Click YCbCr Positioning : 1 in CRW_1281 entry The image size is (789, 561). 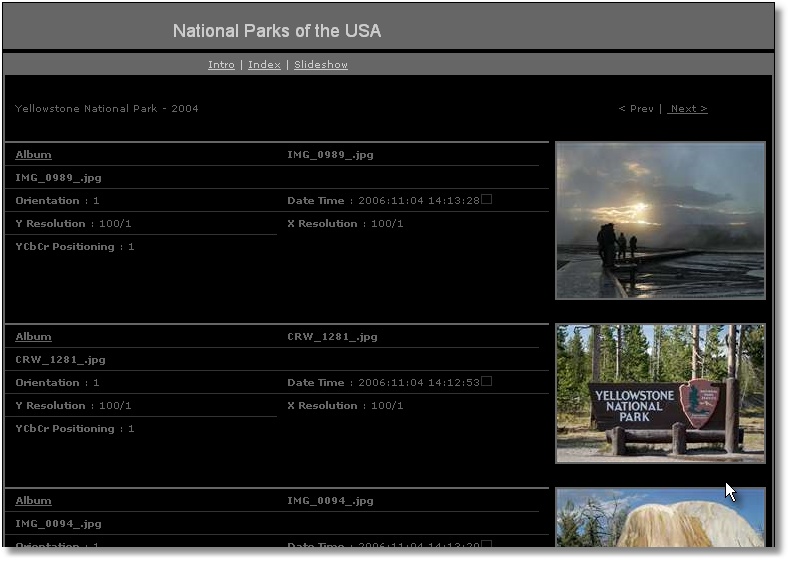75,429
